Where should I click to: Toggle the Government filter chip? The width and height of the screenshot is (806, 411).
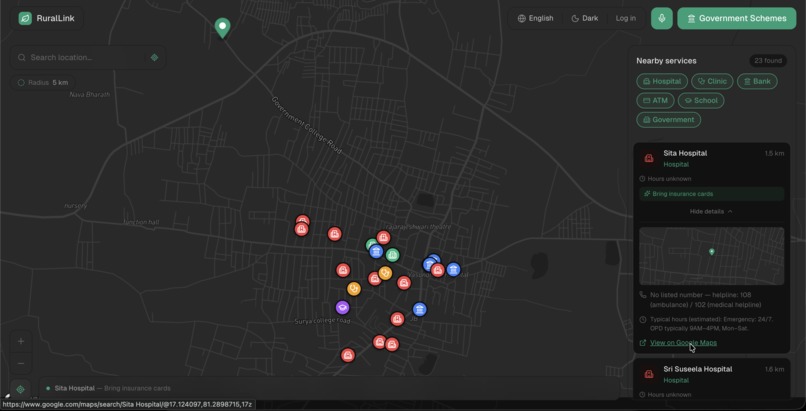point(669,120)
